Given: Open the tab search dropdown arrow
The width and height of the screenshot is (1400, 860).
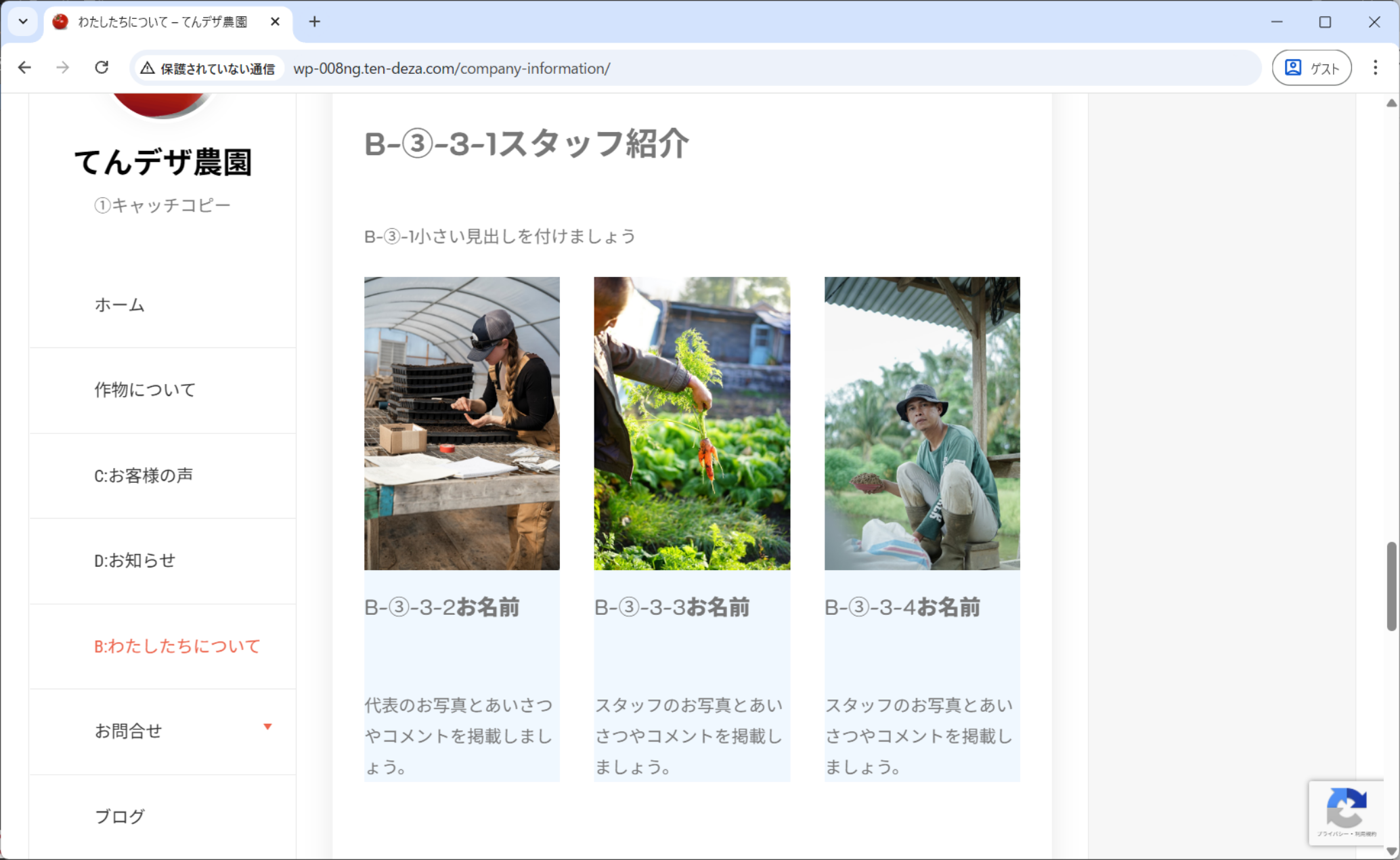Looking at the screenshot, I should (23, 22).
